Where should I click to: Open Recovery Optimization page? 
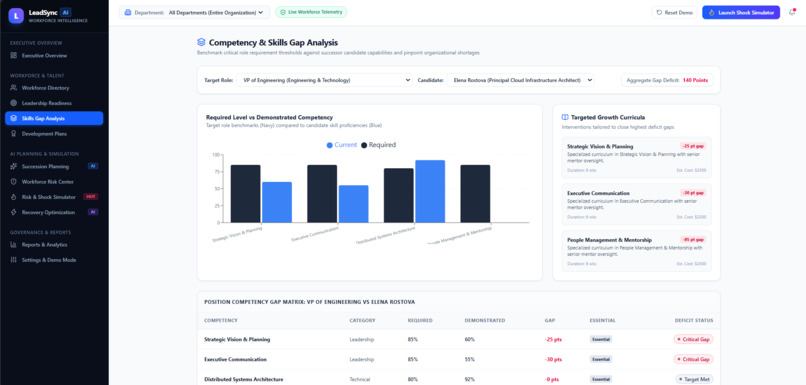click(54, 212)
